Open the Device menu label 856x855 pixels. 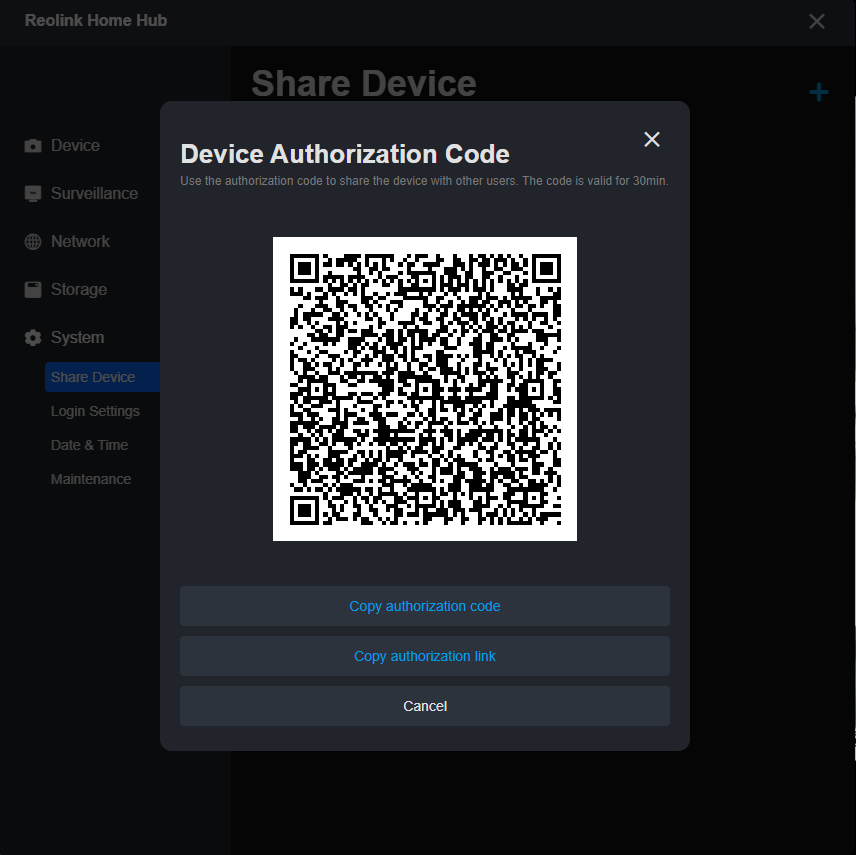[x=75, y=145]
